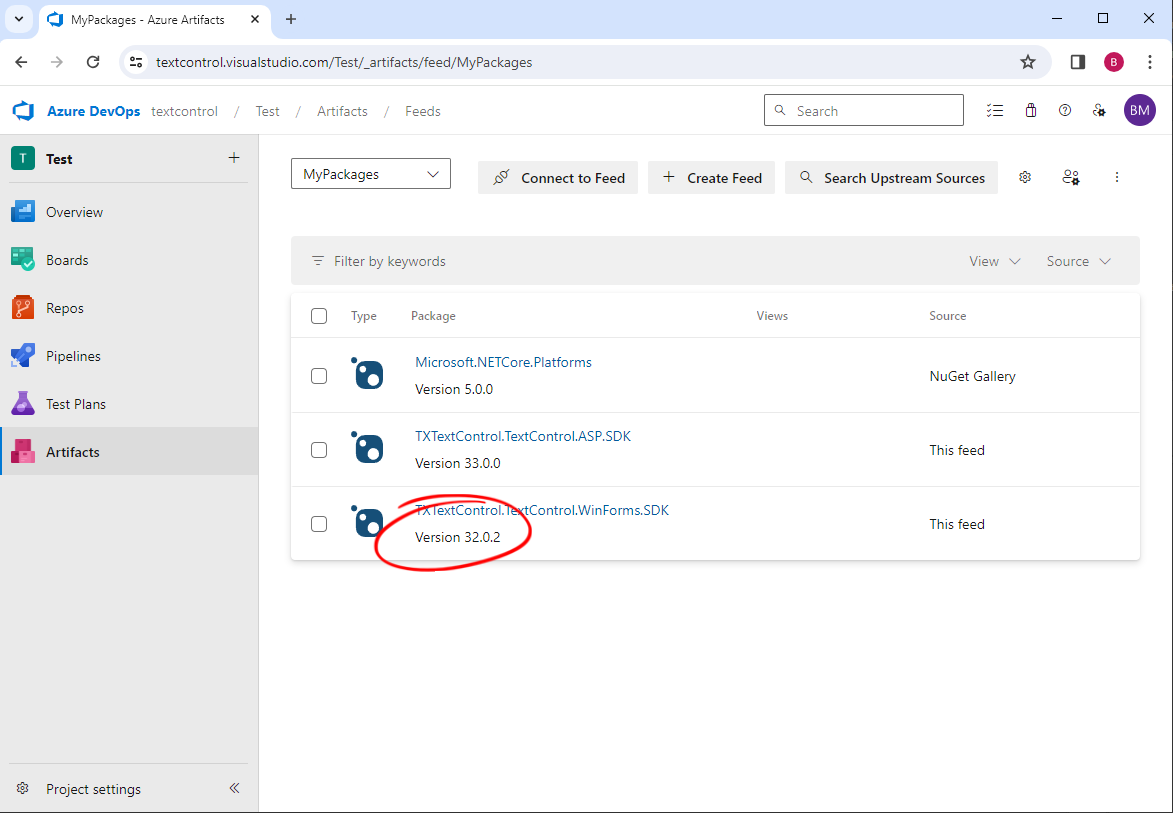Reload the page with the refresh icon

(x=93, y=62)
